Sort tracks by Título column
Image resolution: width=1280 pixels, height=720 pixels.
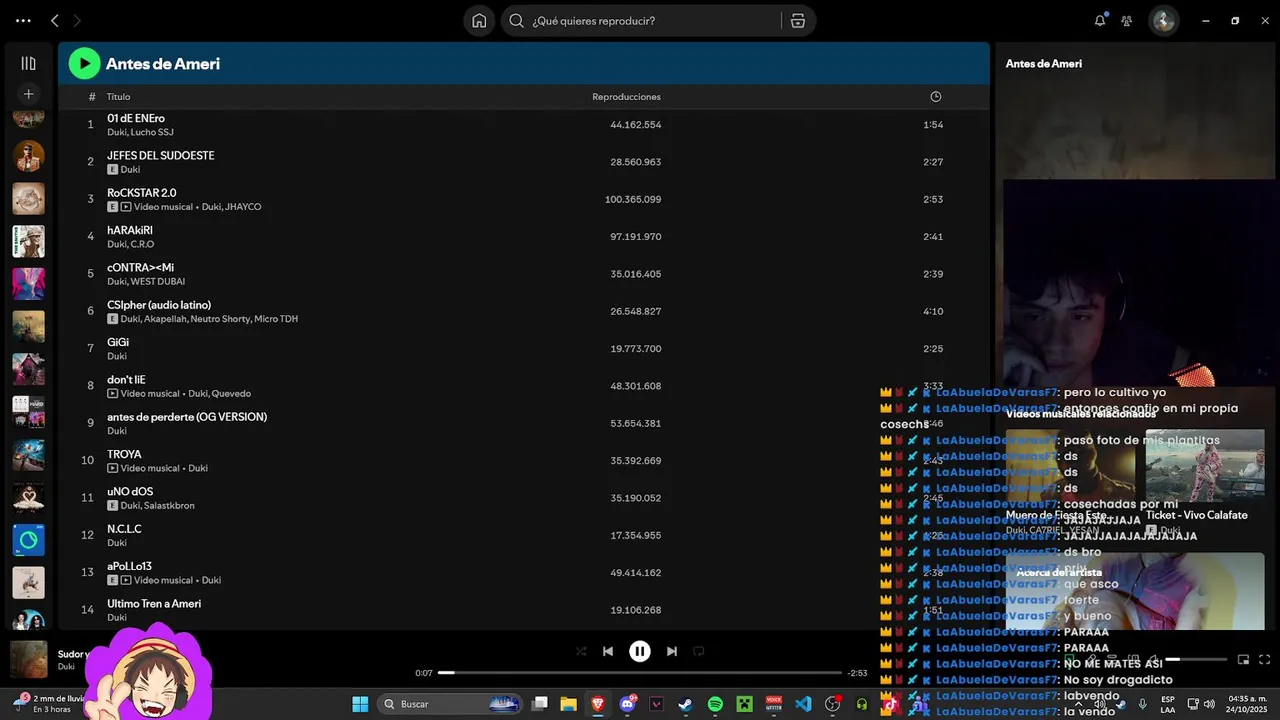tap(119, 97)
